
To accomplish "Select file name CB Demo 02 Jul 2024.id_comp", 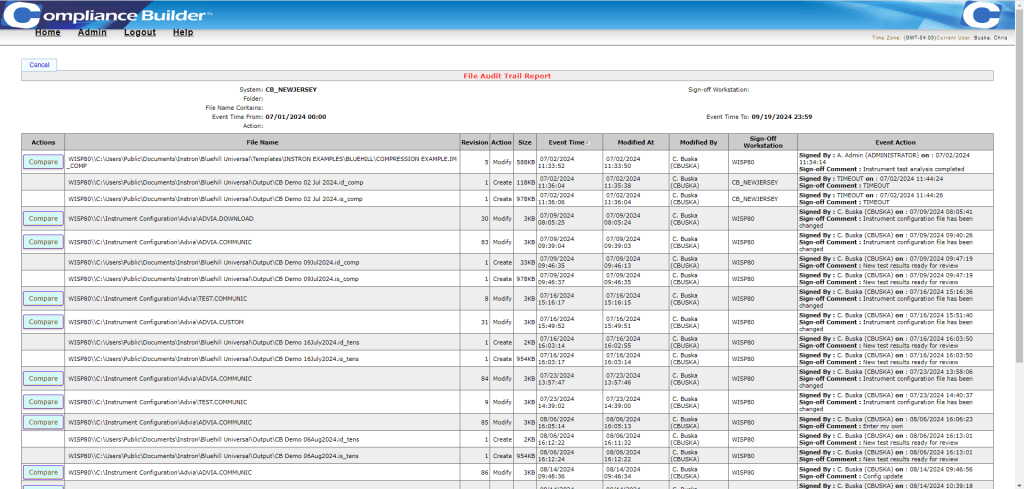I will click(x=214, y=182).
